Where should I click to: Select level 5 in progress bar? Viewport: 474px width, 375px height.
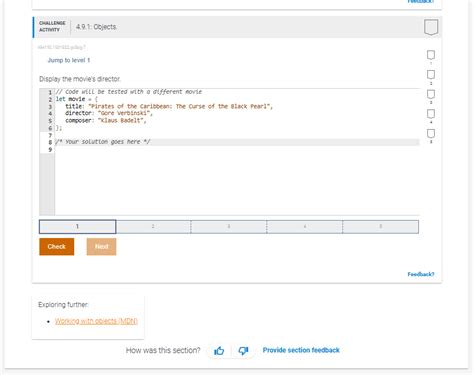(381, 227)
